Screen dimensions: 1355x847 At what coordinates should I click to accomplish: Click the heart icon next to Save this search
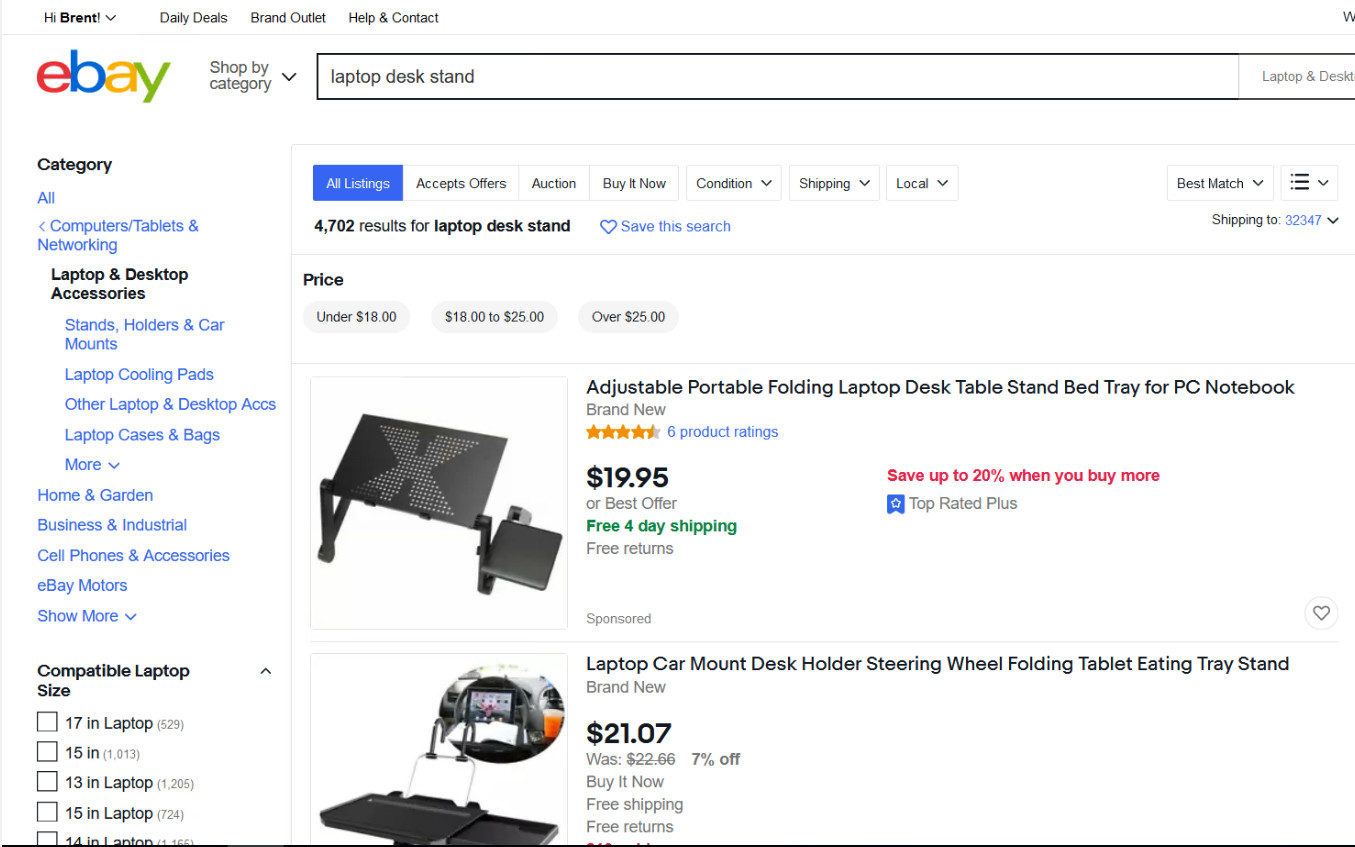coord(608,226)
